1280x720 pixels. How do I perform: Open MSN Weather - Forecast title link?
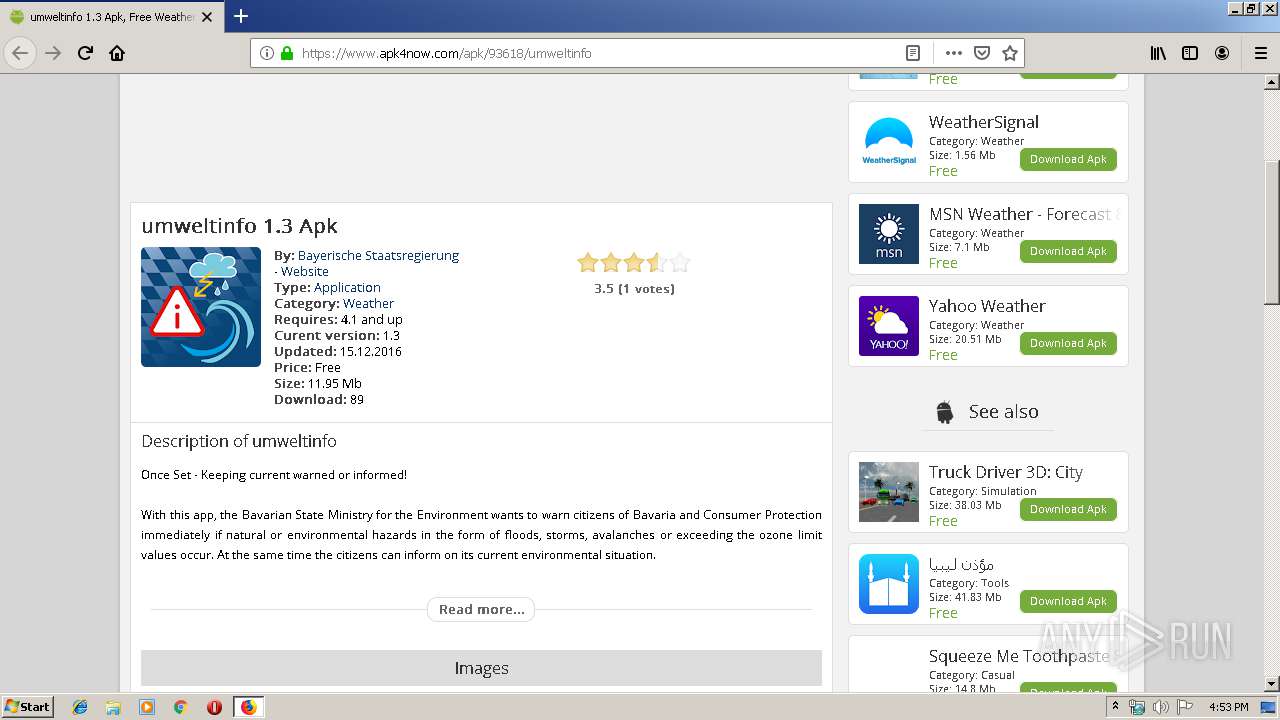point(1023,214)
